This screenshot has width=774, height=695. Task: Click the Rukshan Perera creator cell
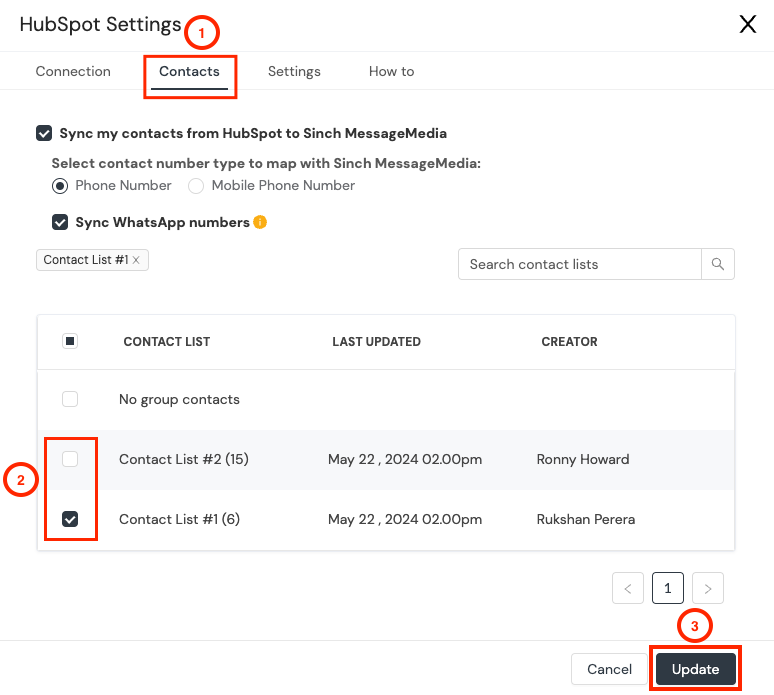586,519
